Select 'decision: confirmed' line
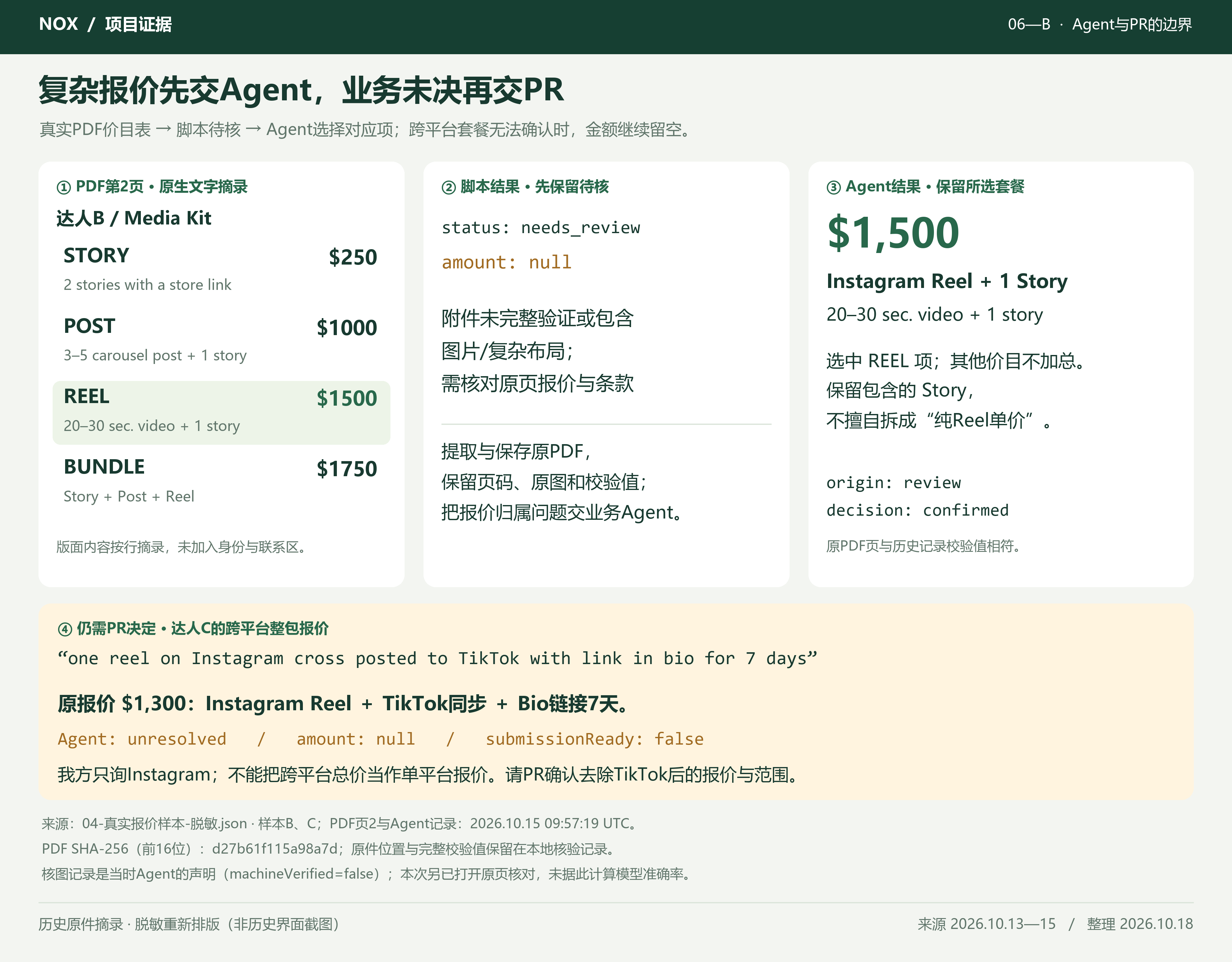 pos(917,510)
